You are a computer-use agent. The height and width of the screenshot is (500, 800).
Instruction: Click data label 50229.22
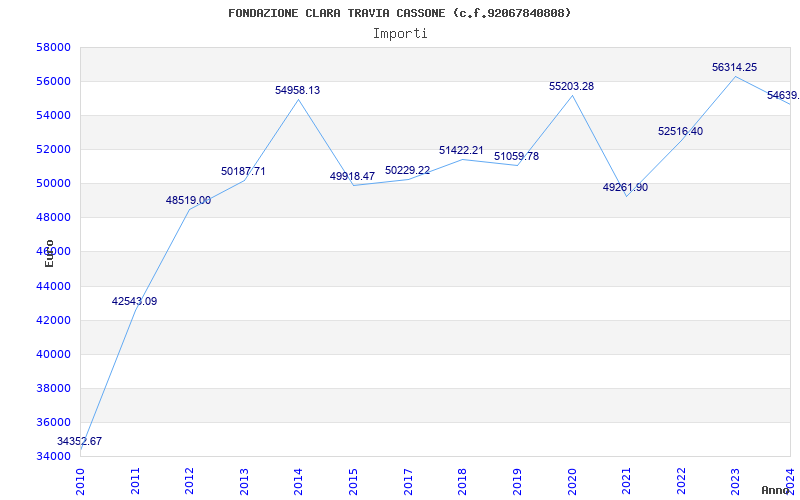[407, 170]
